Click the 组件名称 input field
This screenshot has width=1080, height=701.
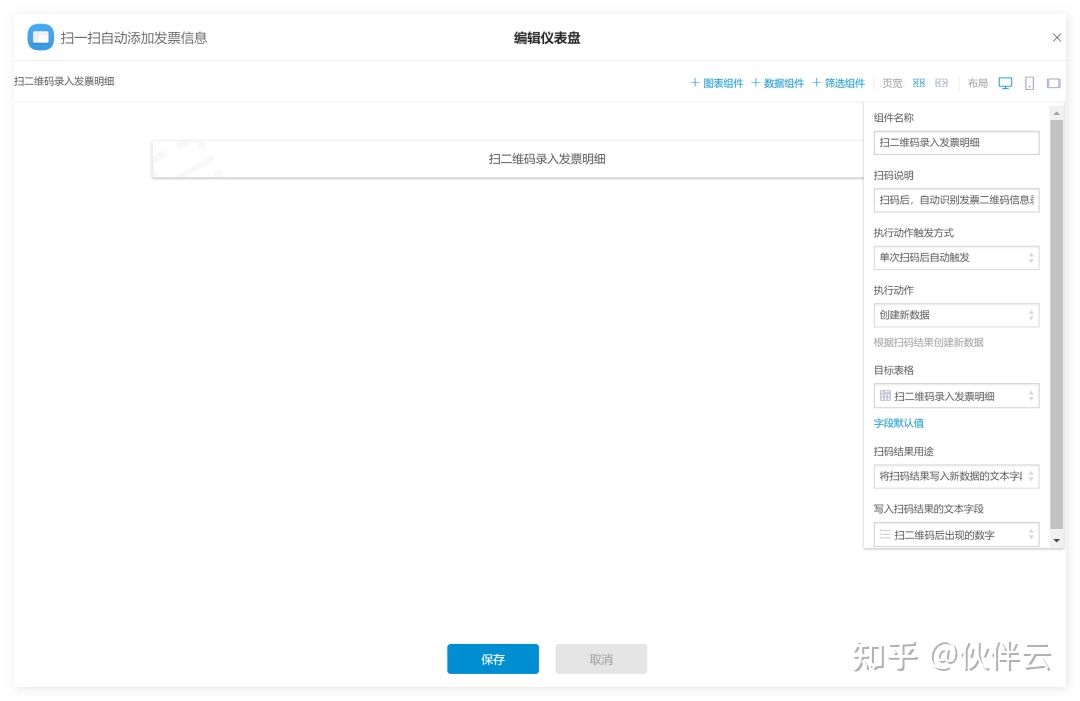pos(956,143)
